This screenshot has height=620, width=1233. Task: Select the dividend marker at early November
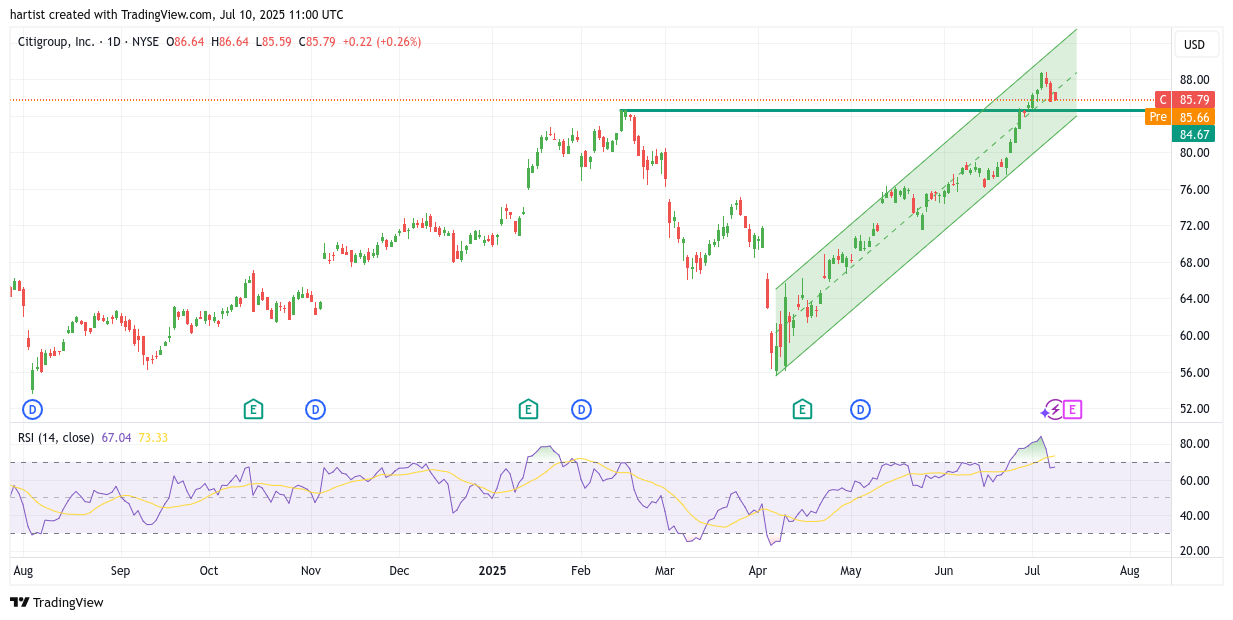pyautogui.click(x=315, y=409)
